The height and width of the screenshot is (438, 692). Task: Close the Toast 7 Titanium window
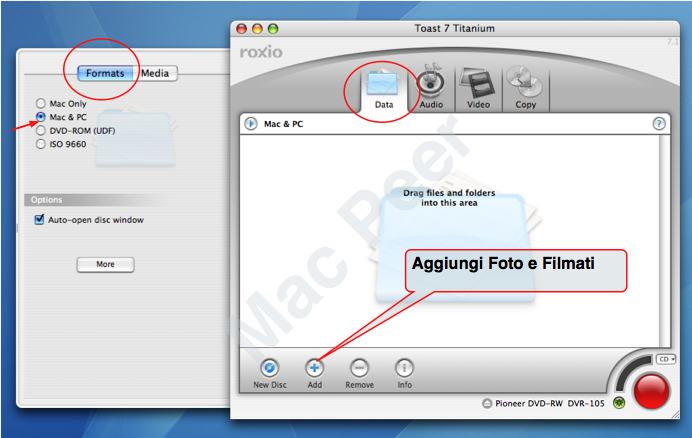(241, 29)
